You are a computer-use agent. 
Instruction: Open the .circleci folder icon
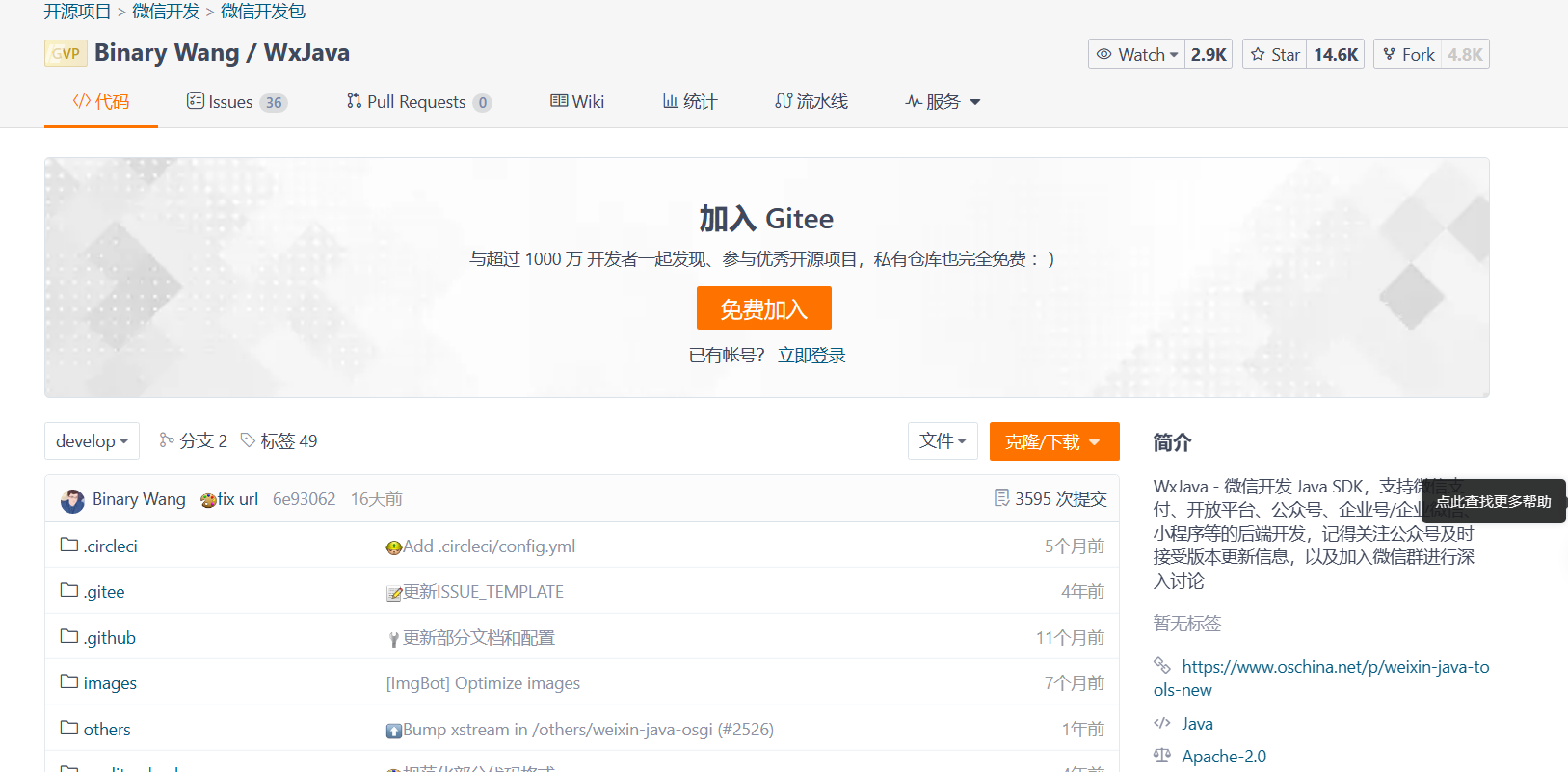[69, 545]
